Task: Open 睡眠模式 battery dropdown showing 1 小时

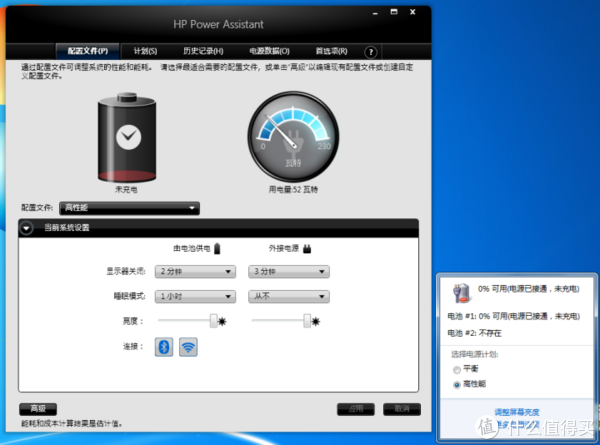Action: click(195, 296)
